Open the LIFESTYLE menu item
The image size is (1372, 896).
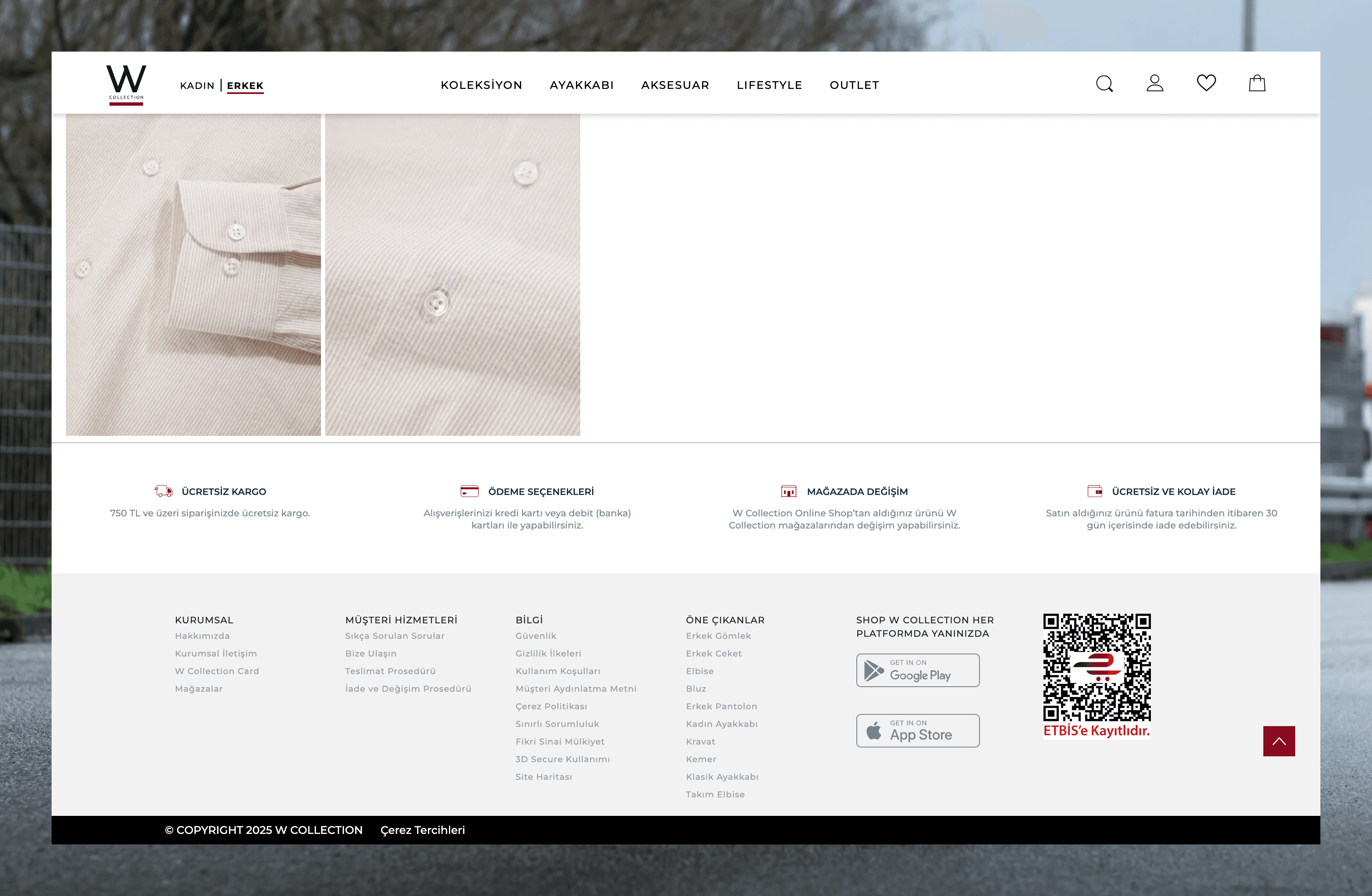(x=769, y=85)
